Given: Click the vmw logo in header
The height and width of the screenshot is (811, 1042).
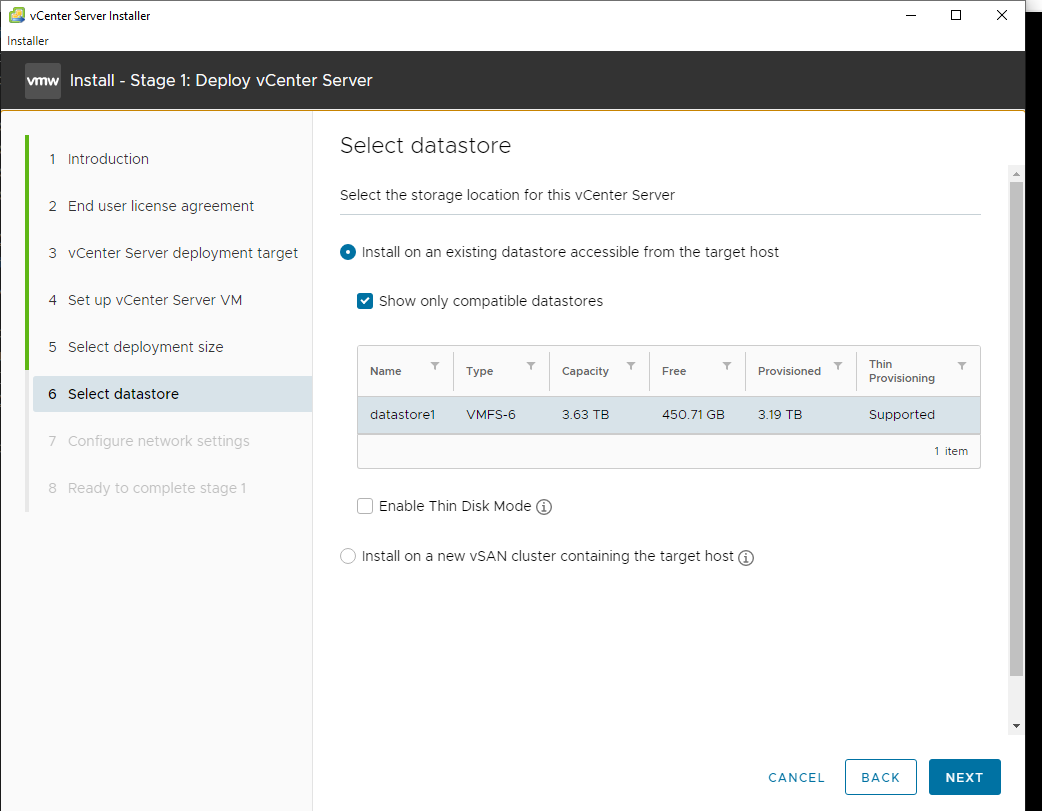Looking at the screenshot, I should click(43, 81).
